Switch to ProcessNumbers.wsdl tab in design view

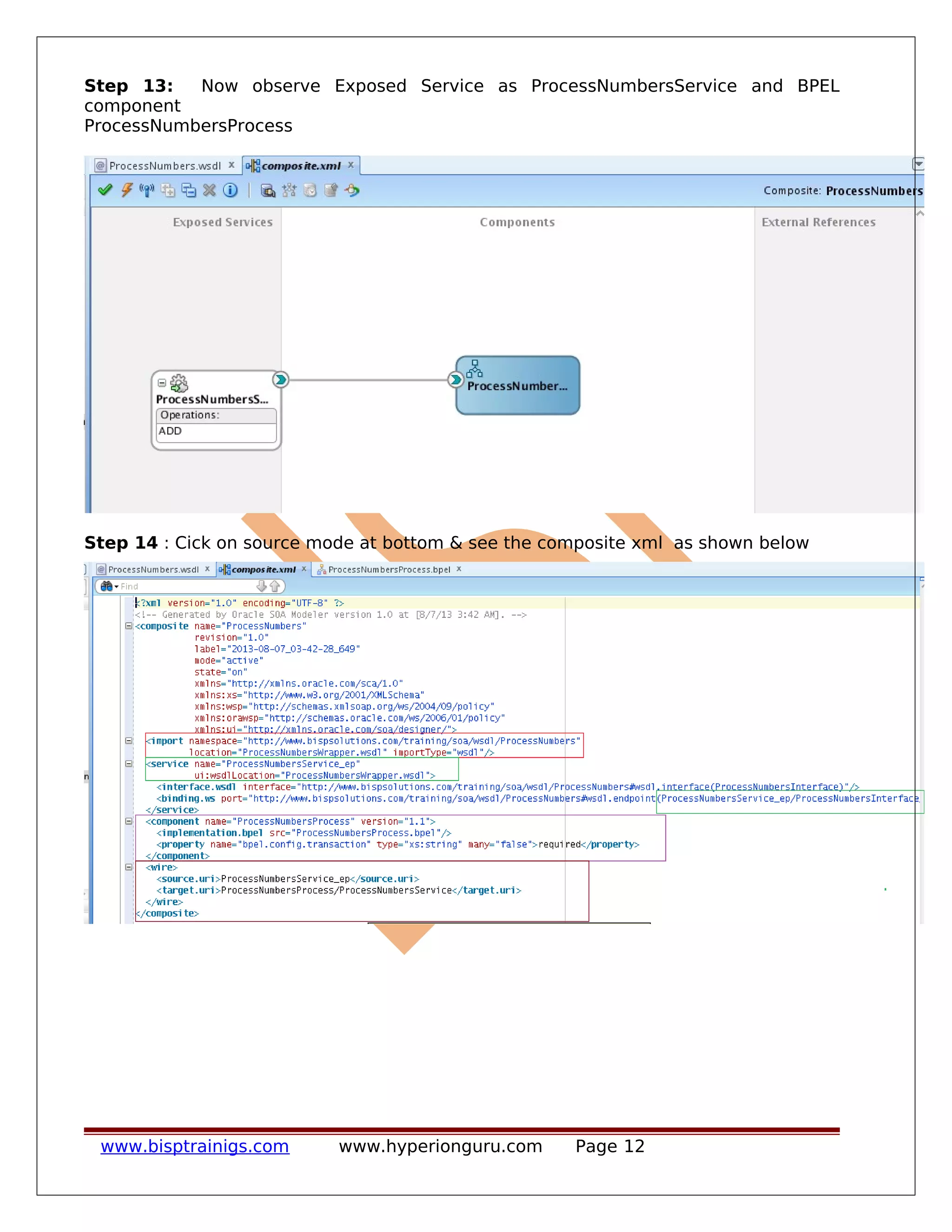pos(164,166)
